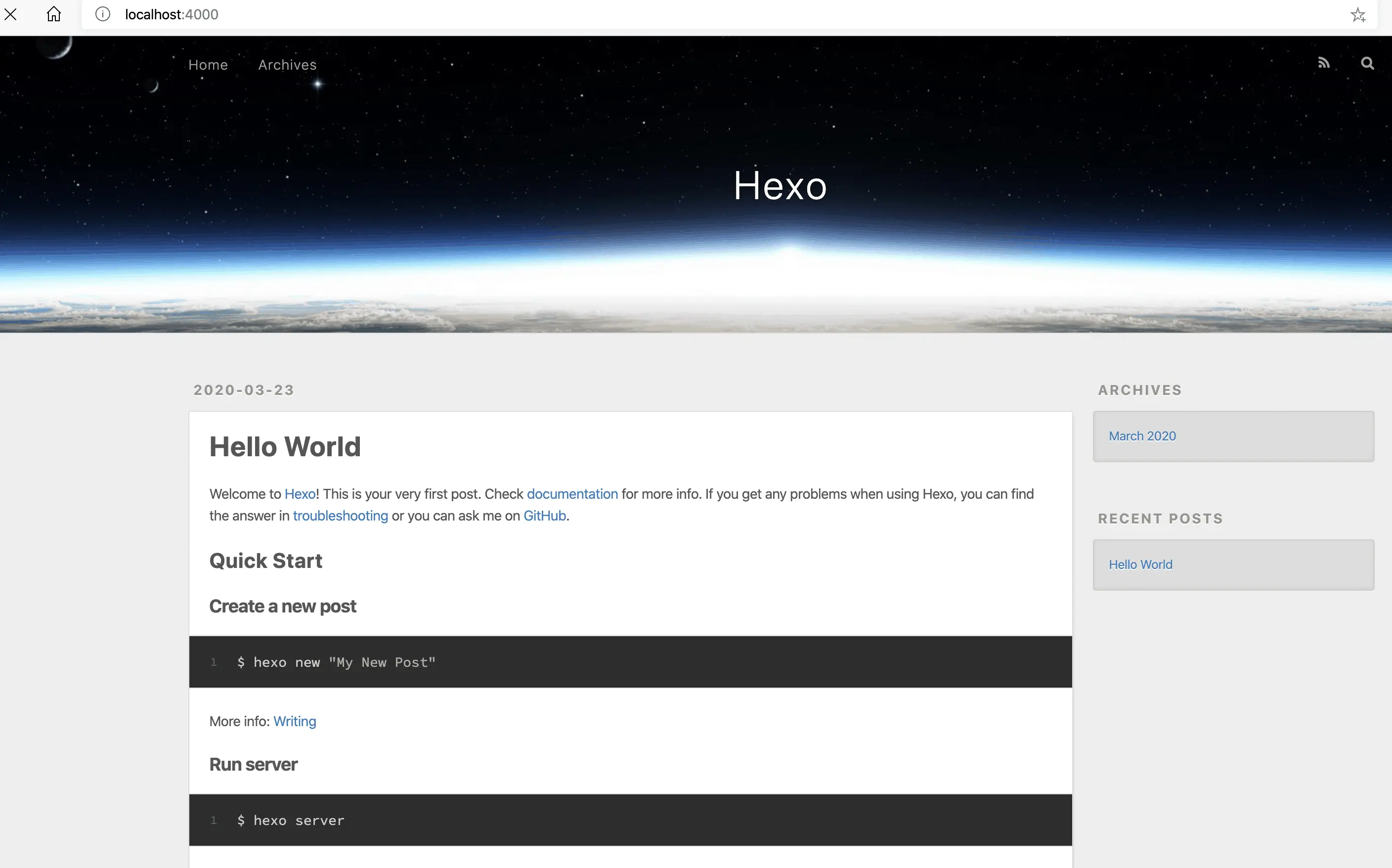Follow the troubleshooting link
Viewport: 1392px width, 868px height.
click(341, 516)
